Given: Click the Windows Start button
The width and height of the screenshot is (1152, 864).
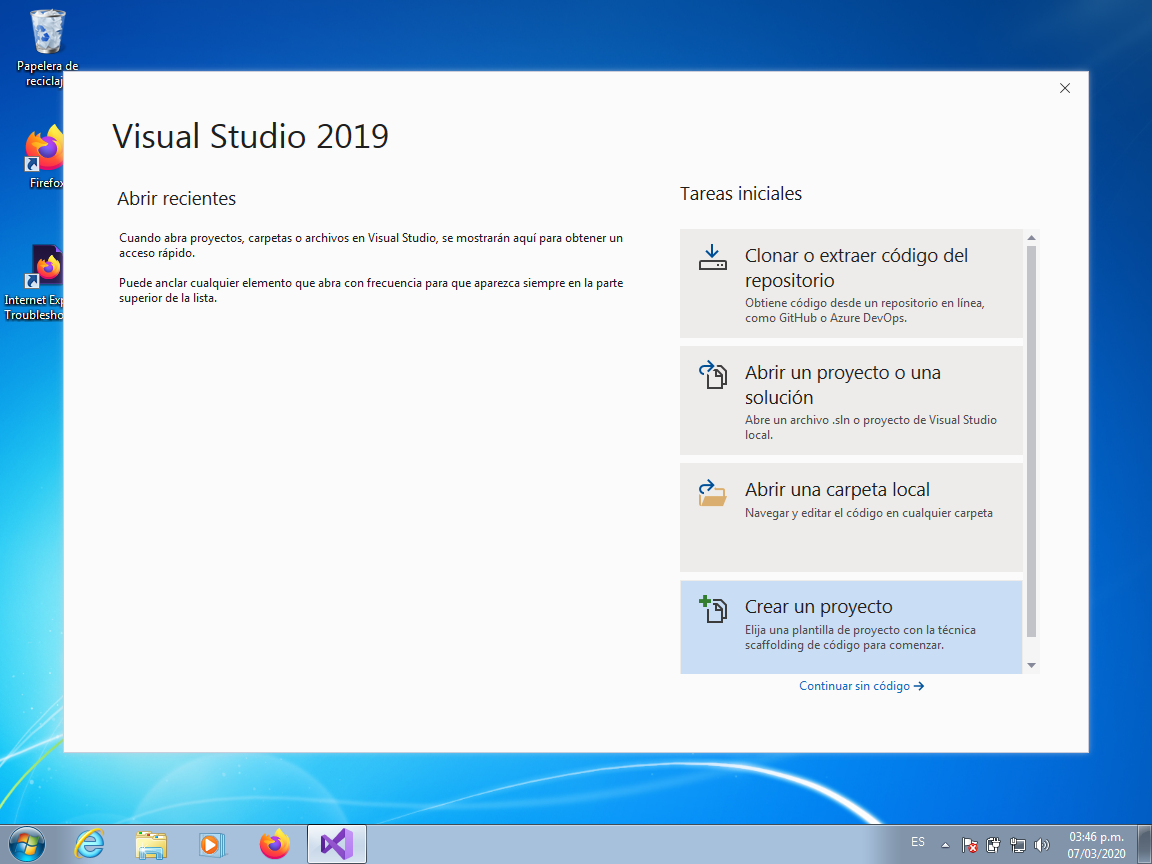Looking at the screenshot, I should [x=28, y=843].
